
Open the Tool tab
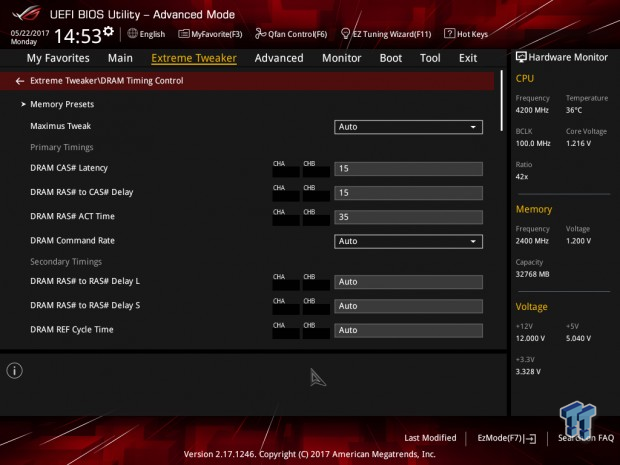click(430, 58)
